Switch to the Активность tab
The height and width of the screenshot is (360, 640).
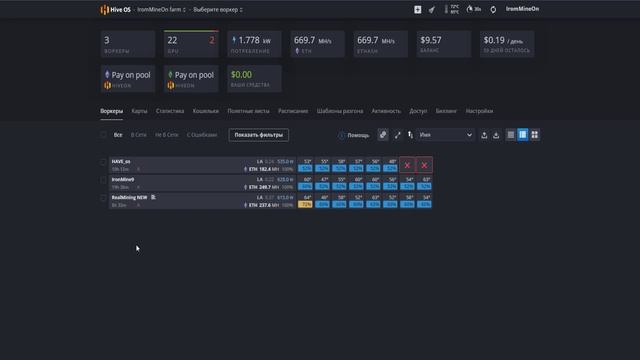tap(386, 111)
